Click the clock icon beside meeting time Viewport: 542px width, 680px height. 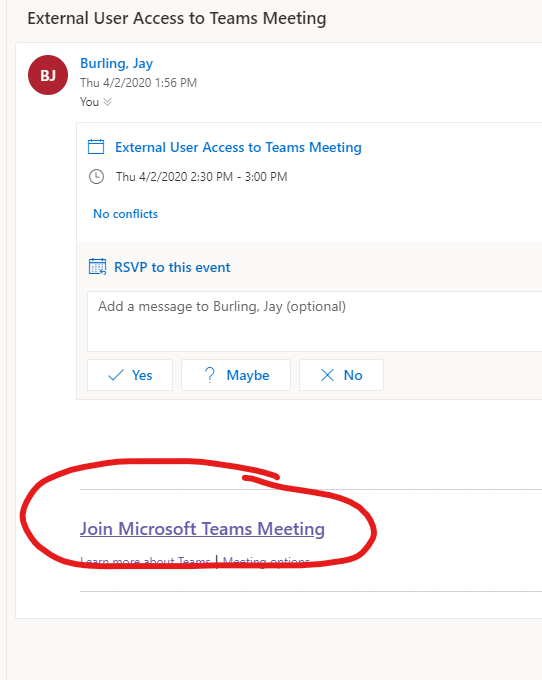pyautogui.click(x=96, y=177)
